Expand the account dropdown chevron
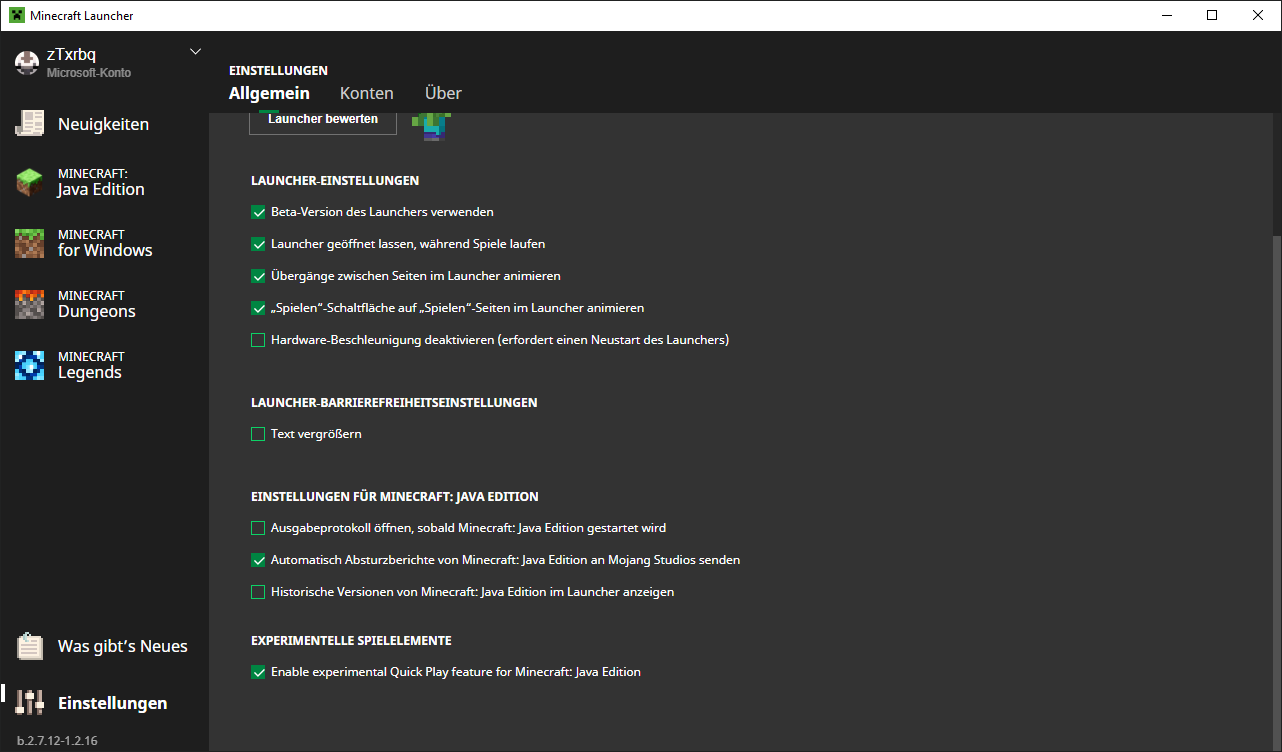This screenshot has height=752, width=1282. click(195, 52)
